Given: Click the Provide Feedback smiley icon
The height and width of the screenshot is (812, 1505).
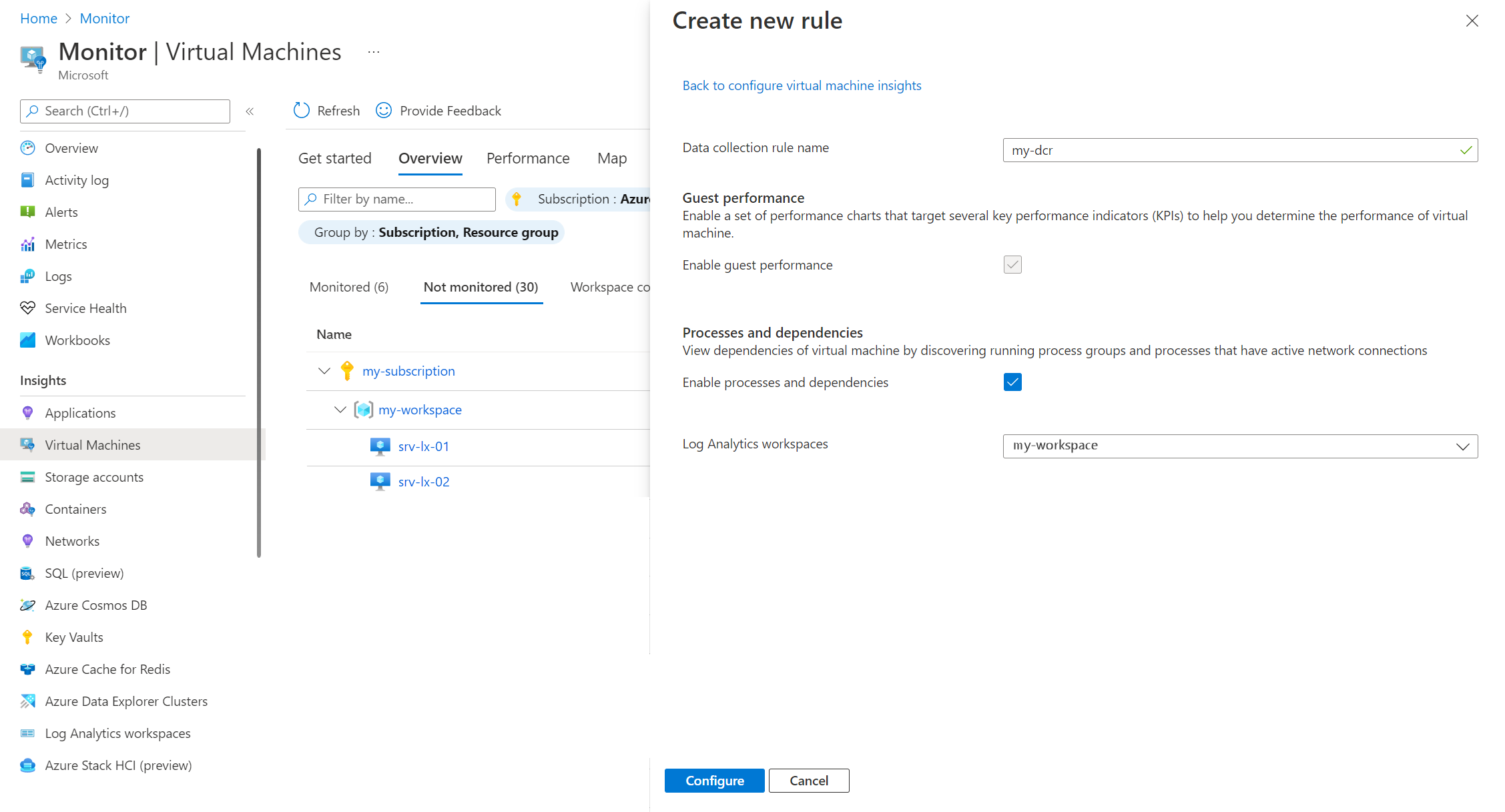Looking at the screenshot, I should coord(384,110).
